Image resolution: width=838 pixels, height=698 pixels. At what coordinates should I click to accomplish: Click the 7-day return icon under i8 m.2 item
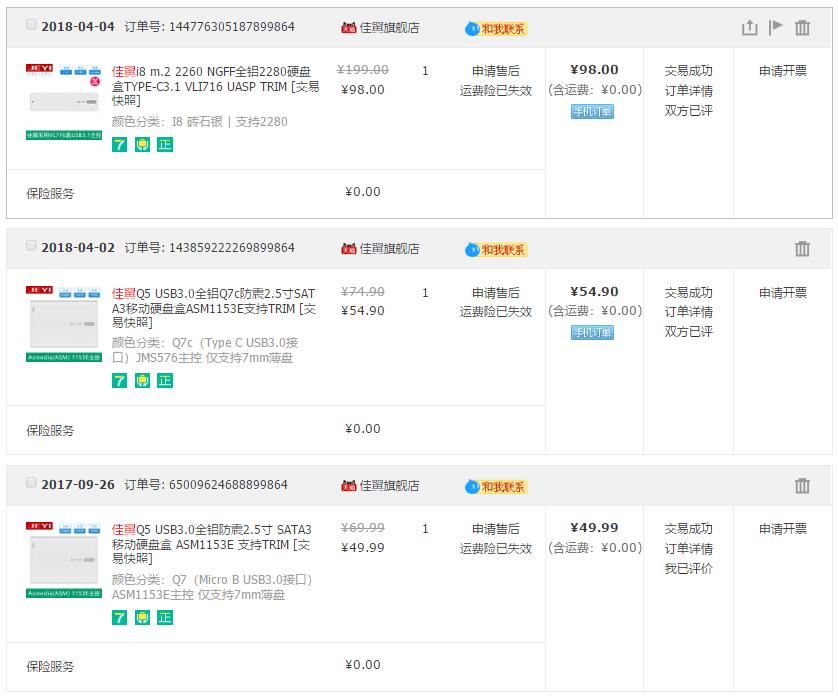click(x=119, y=144)
